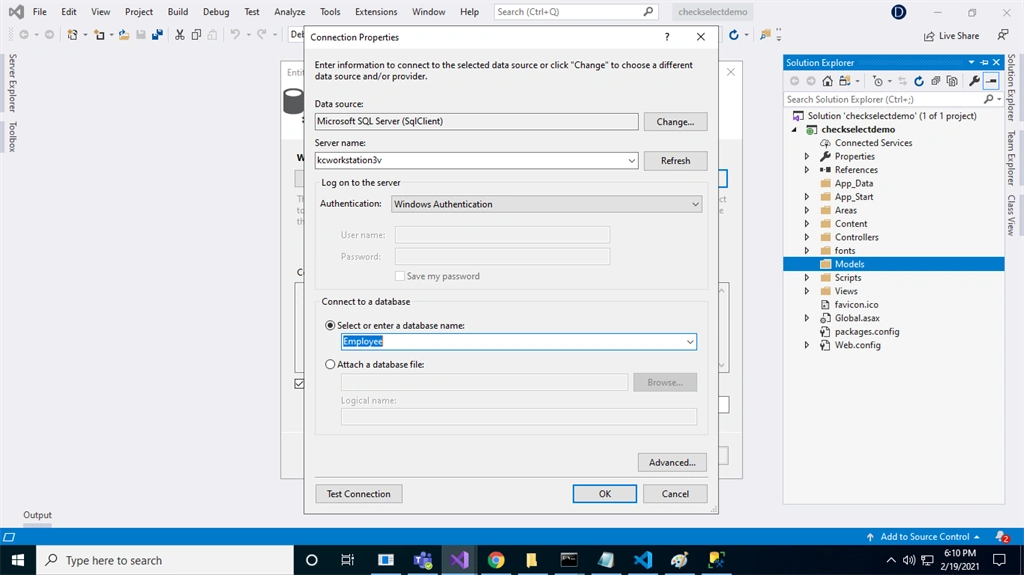Open Visual Studio Code from the taskbar

[x=643, y=560]
